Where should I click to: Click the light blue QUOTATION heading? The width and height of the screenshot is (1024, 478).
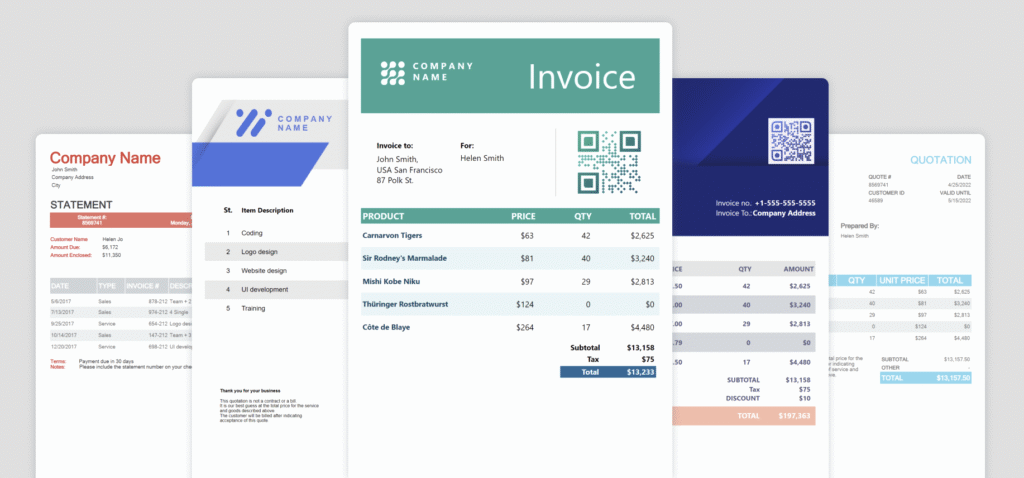coord(940,160)
